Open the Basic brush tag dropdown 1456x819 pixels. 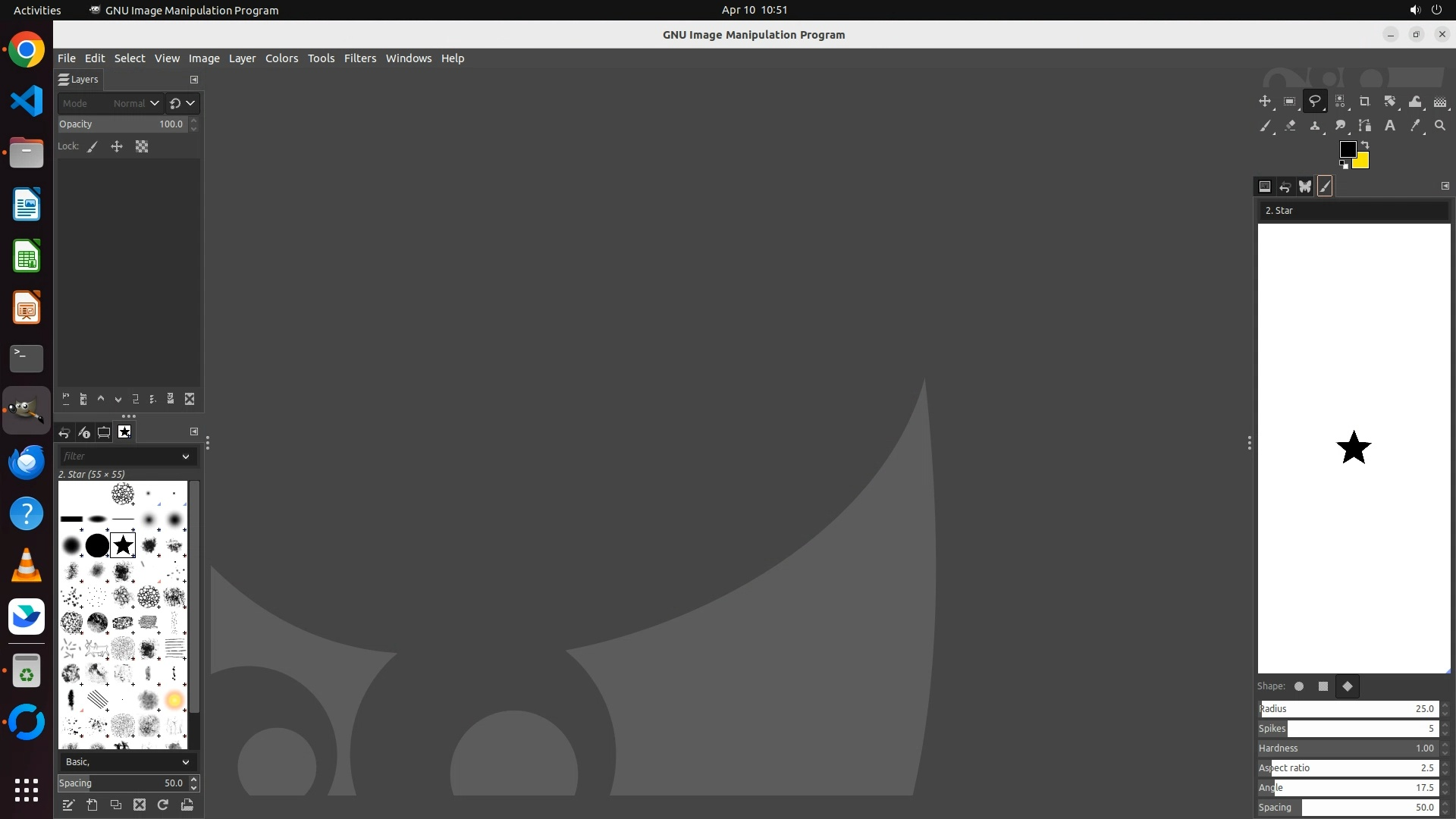point(185,762)
